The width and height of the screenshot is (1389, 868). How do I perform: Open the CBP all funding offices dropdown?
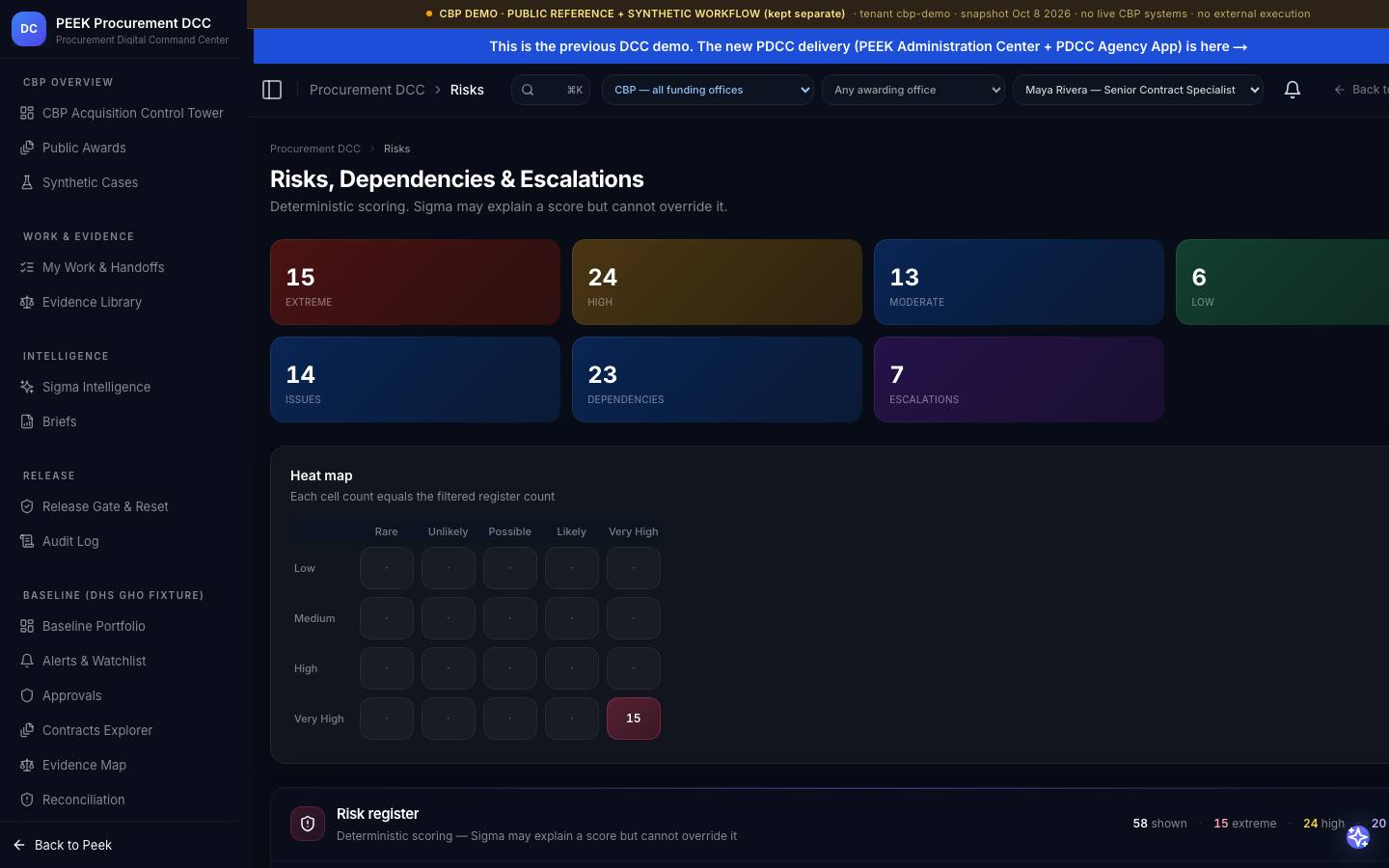[708, 90]
